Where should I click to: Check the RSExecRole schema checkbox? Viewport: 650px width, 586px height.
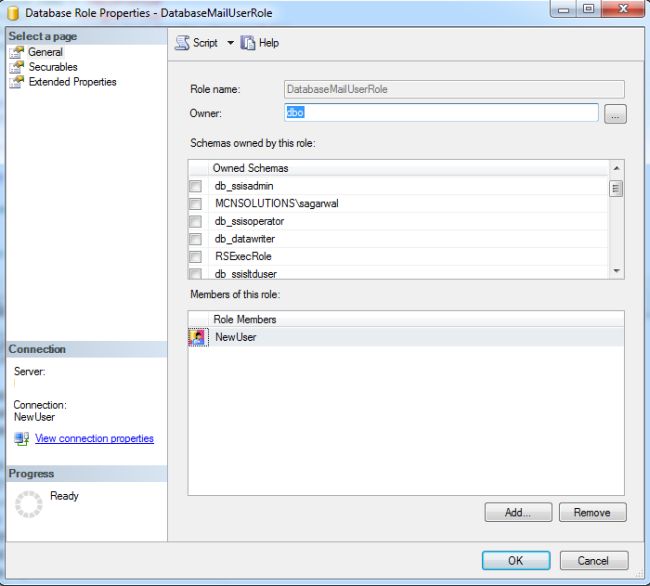pos(195,257)
